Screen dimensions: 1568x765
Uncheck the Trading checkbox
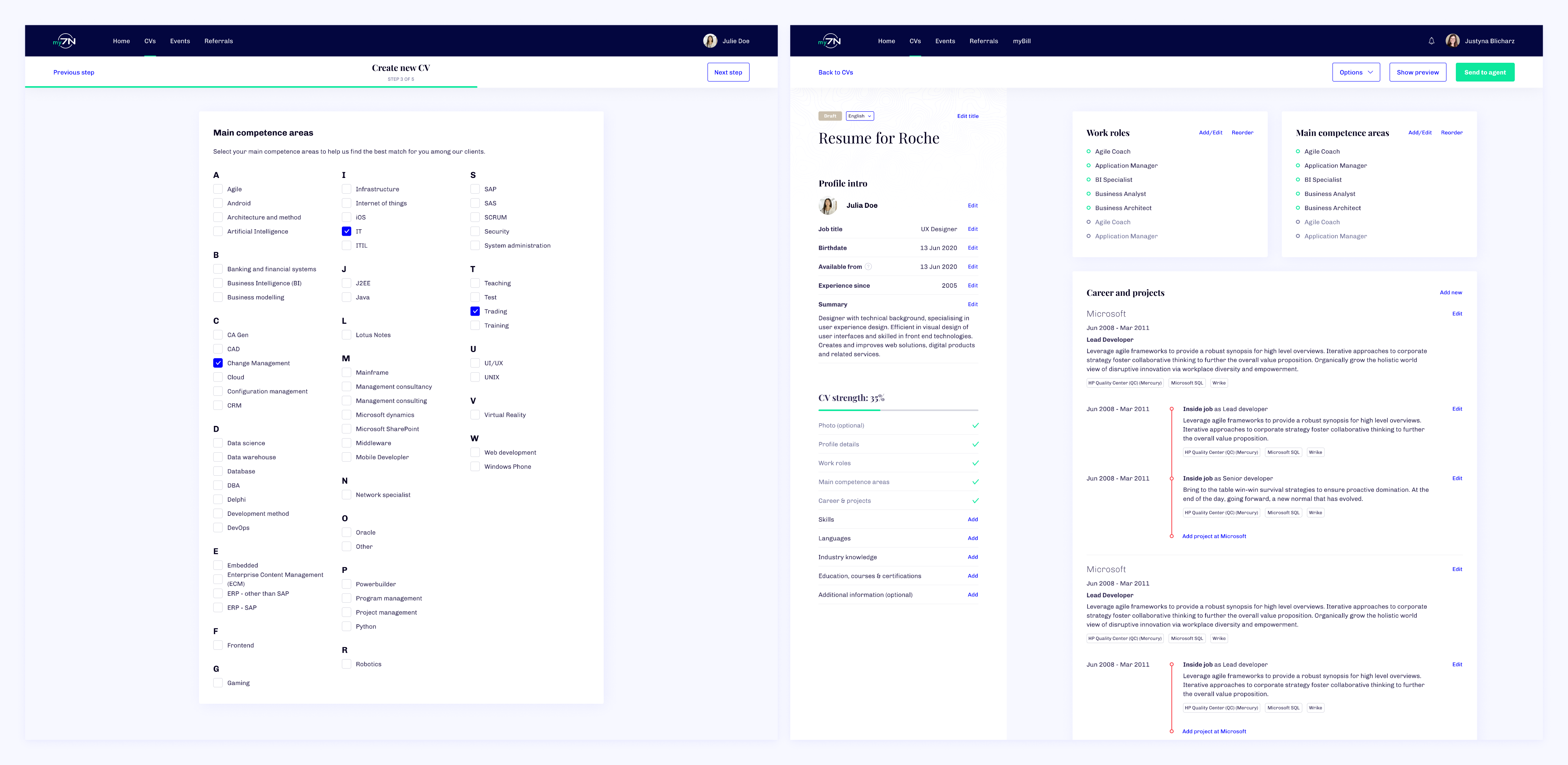(475, 311)
